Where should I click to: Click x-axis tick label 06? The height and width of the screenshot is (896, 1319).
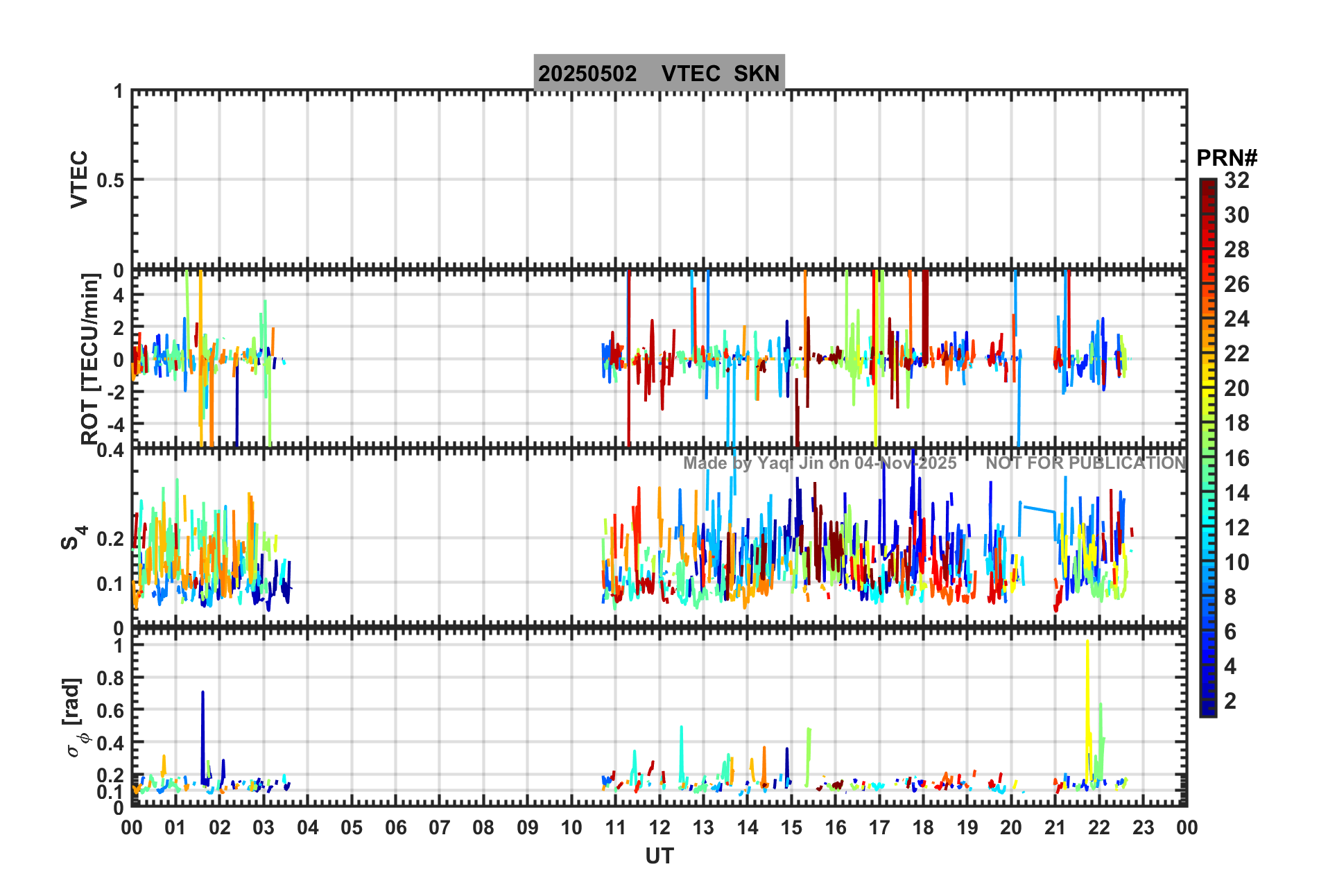point(396,828)
